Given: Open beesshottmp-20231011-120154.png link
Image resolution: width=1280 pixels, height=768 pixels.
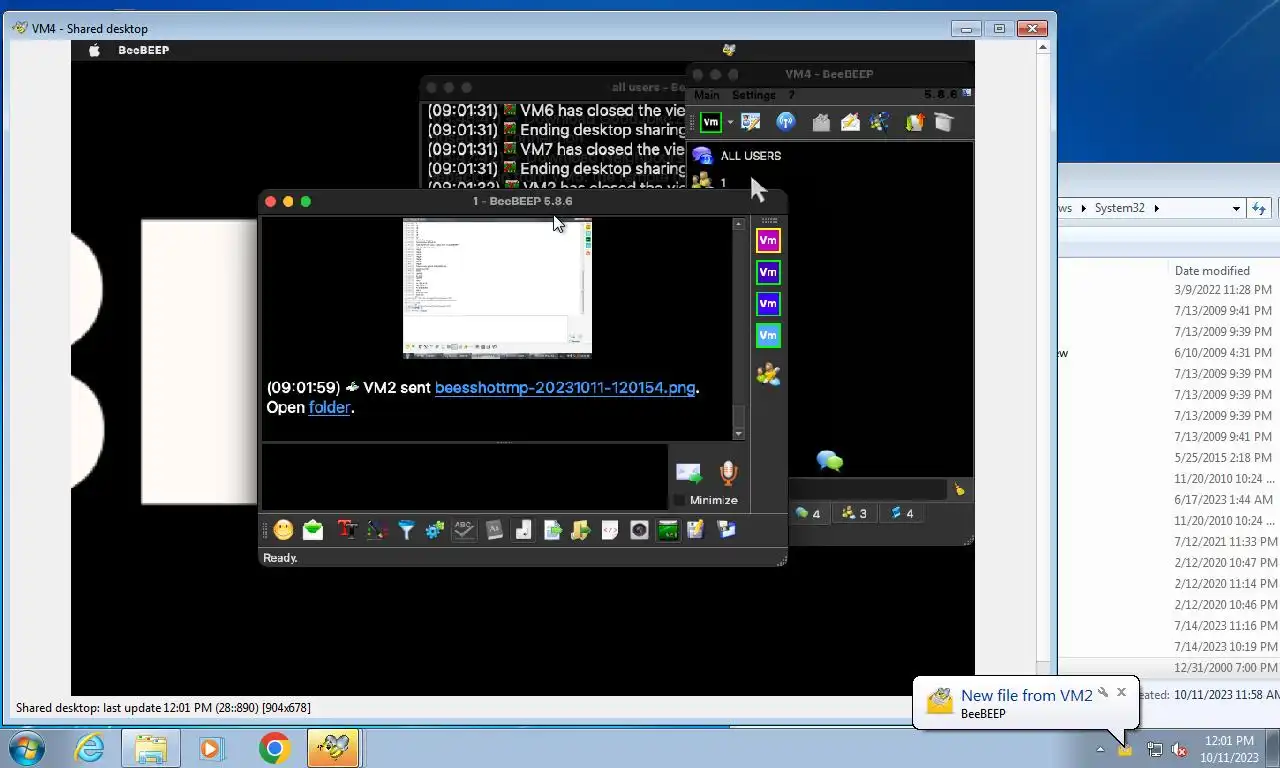Looking at the screenshot, I should pyautogui.click(x=565, y=388).
